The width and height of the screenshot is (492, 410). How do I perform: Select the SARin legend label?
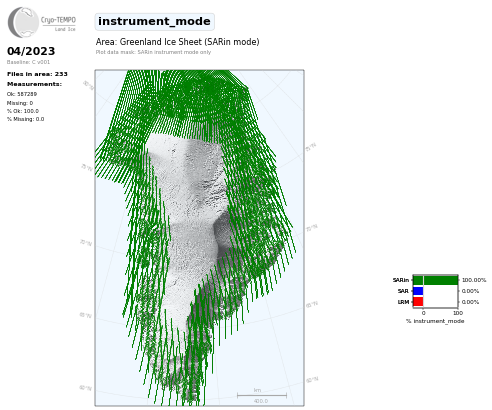tap(401, 280)
